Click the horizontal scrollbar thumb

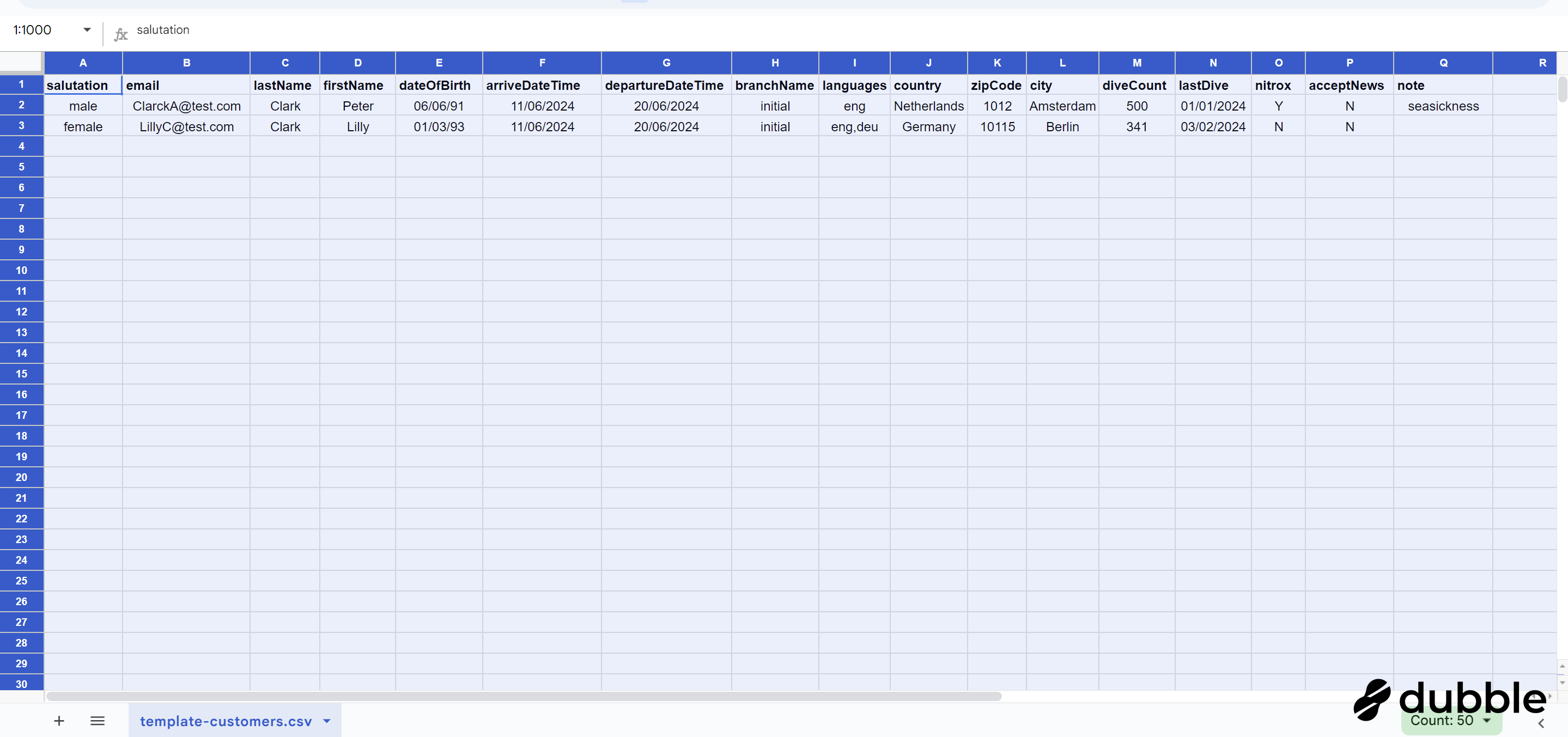tap(524, 696)
